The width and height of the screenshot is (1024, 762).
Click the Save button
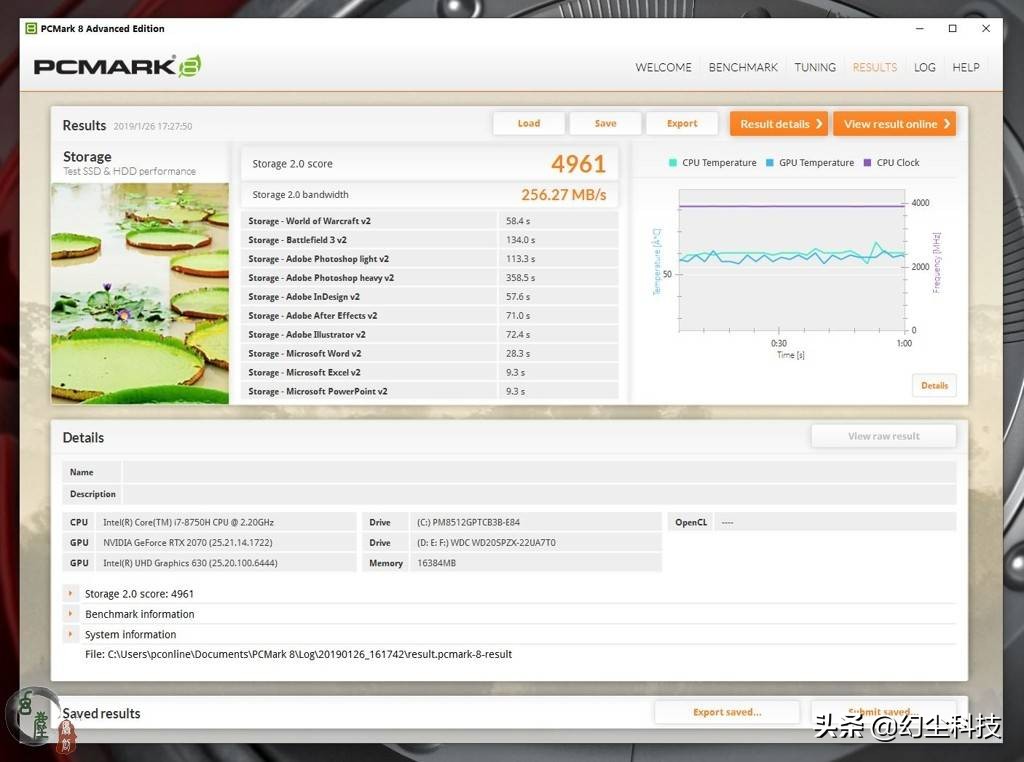pos(605,123)
